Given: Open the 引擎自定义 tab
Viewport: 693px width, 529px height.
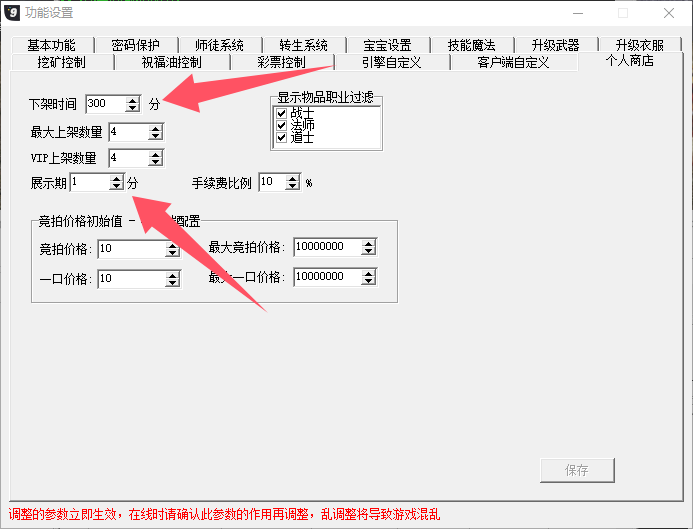Looking at the screenshot, I should pos(392,62).
